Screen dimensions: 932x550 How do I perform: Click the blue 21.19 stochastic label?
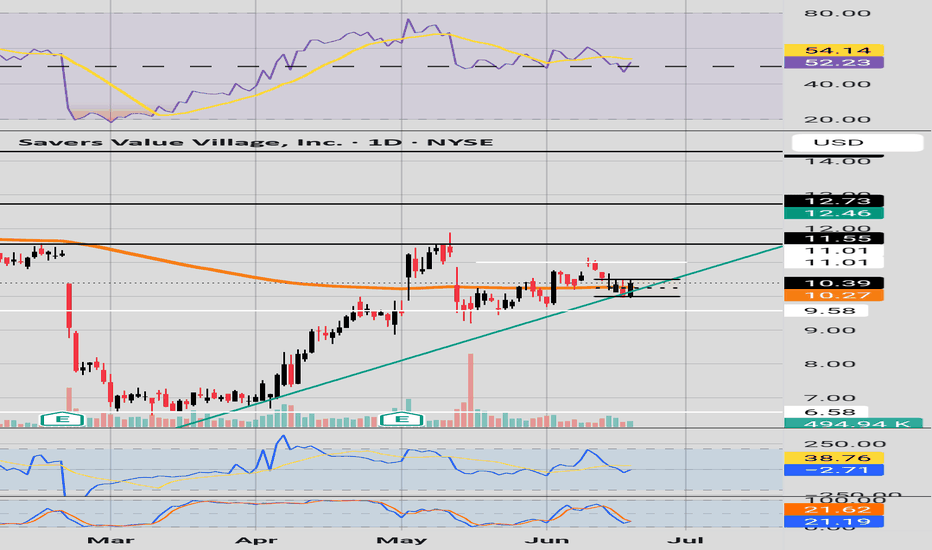834,521
